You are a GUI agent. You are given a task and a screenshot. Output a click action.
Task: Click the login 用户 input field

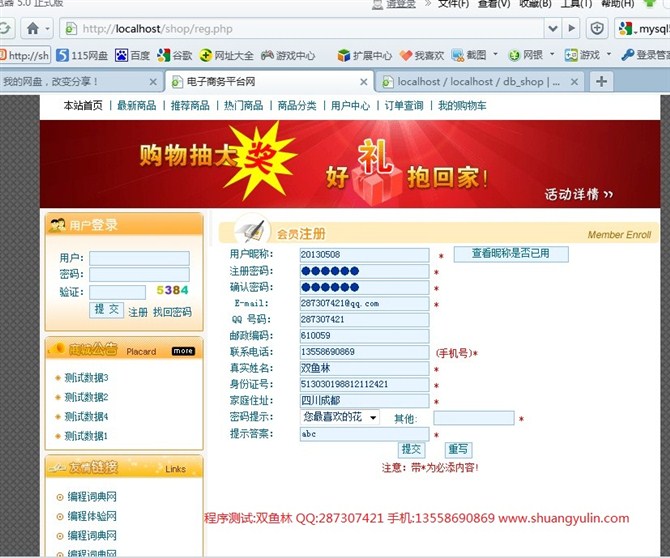(139, 258)
